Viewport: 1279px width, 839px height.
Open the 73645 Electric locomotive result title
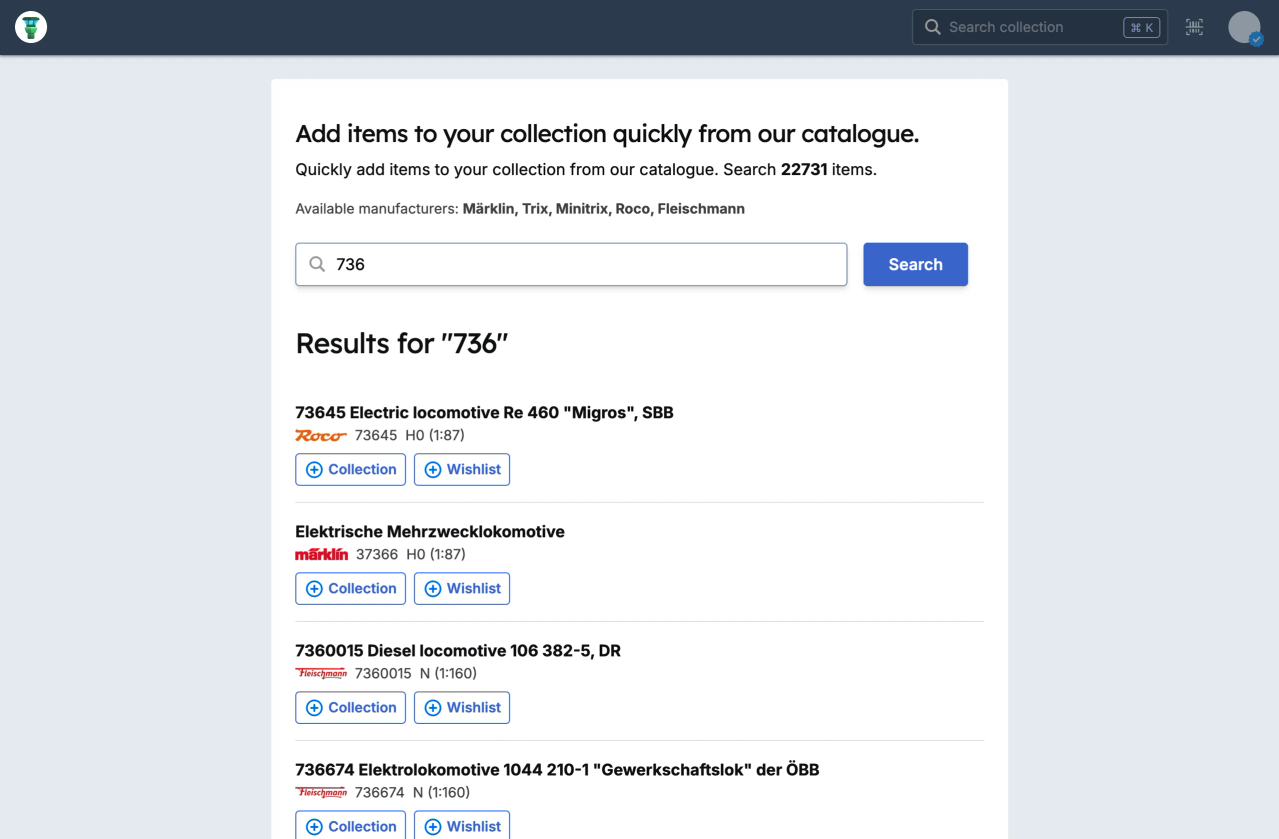484,412
